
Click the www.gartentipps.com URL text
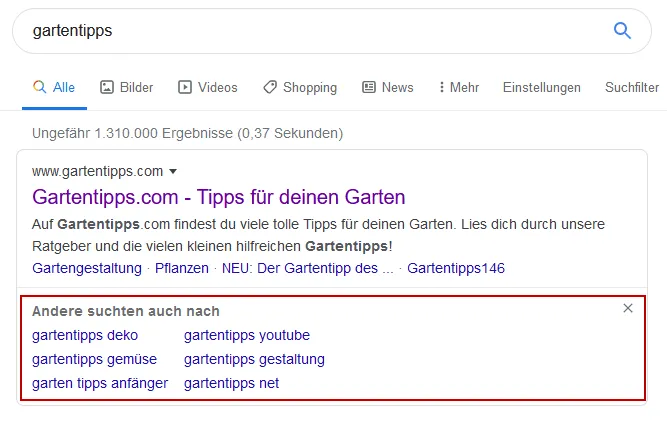[97, 171]
